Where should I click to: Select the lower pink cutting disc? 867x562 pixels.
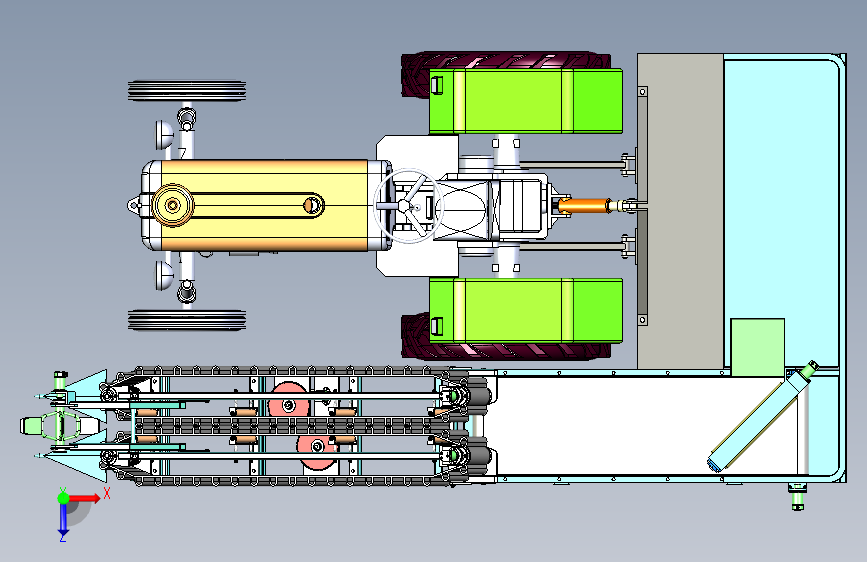coord(317,450)
